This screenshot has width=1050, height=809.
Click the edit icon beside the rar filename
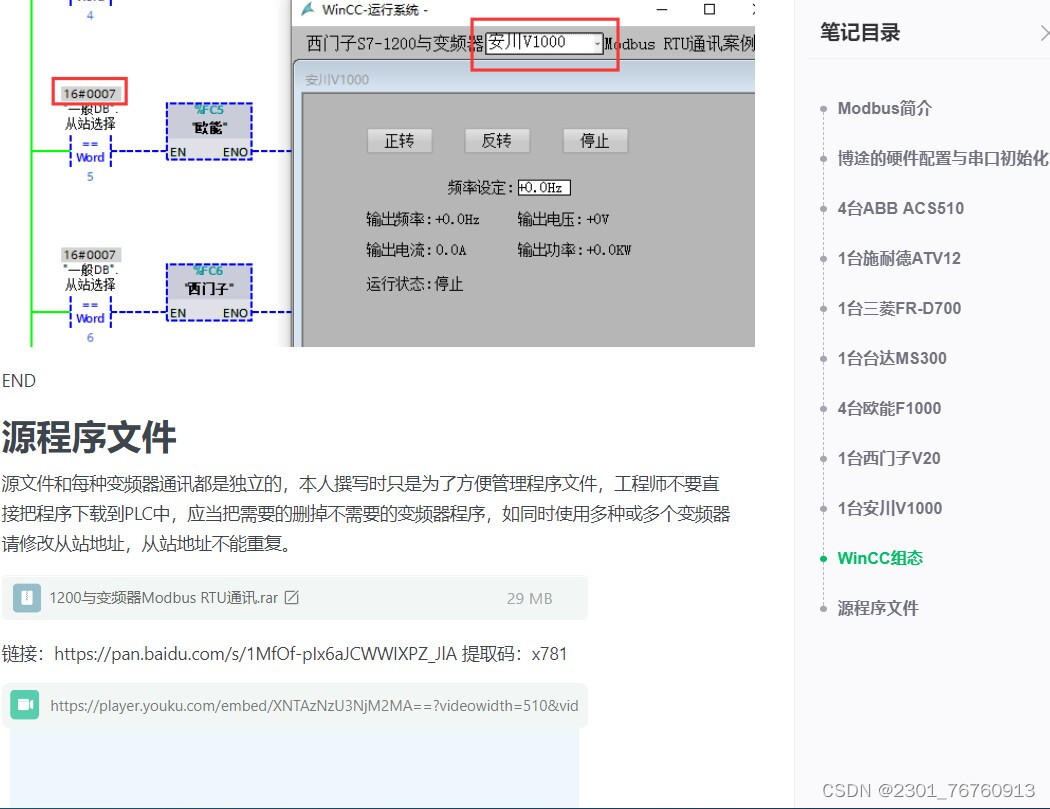click(x=291, y=597)
